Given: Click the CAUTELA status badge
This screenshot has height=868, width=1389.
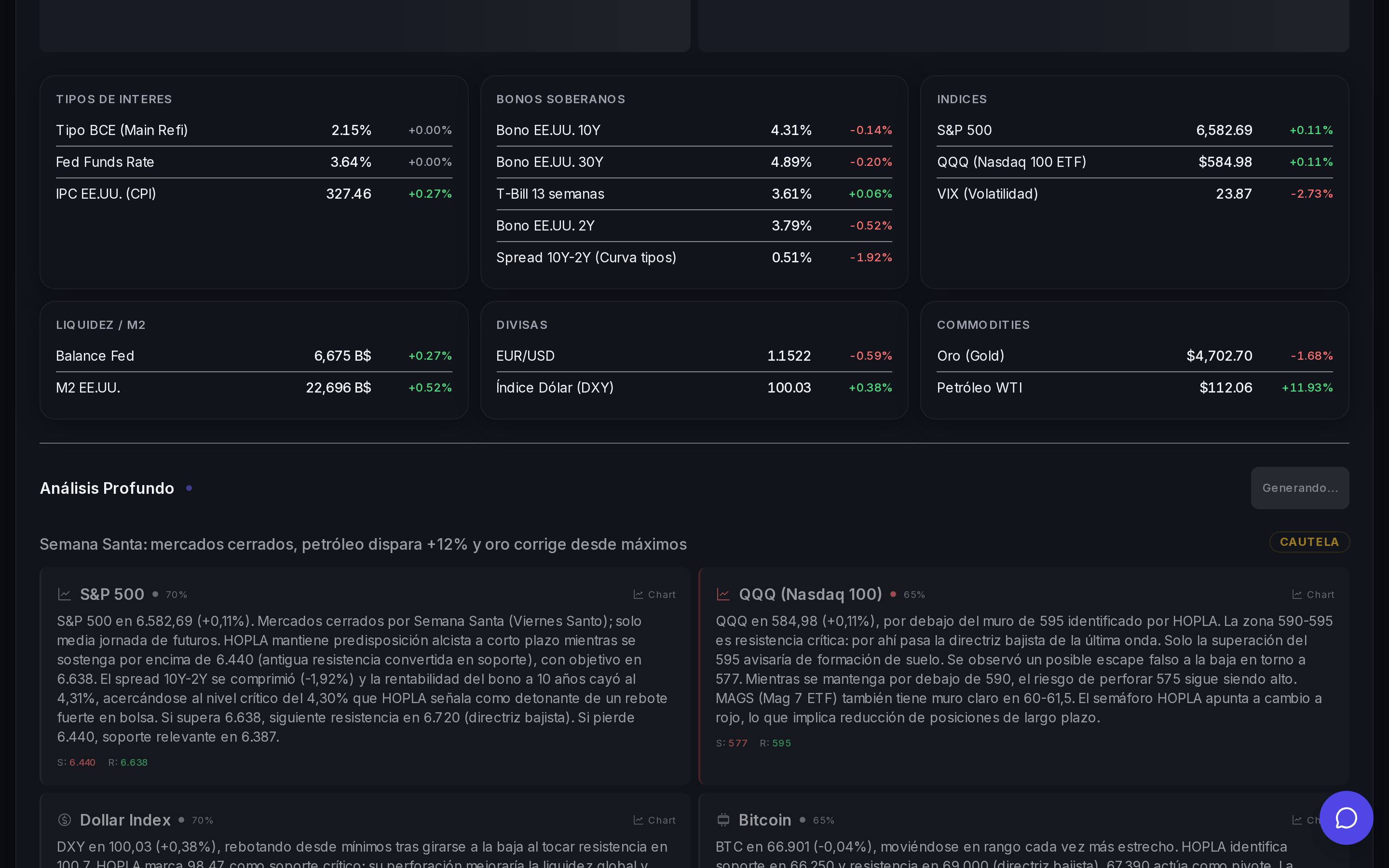Looking at the screenshot, I should pos(1309,542).
